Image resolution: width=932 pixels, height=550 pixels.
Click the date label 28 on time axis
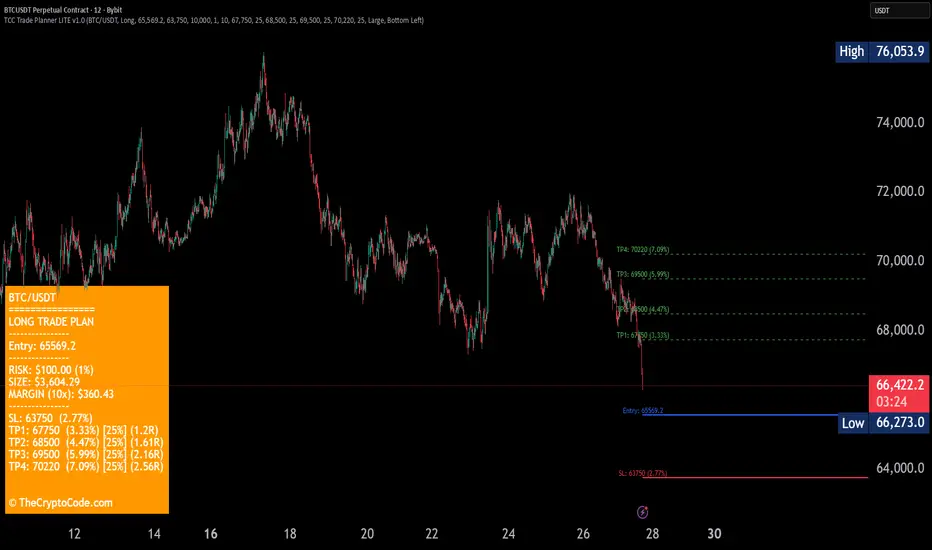pos(652,534)
